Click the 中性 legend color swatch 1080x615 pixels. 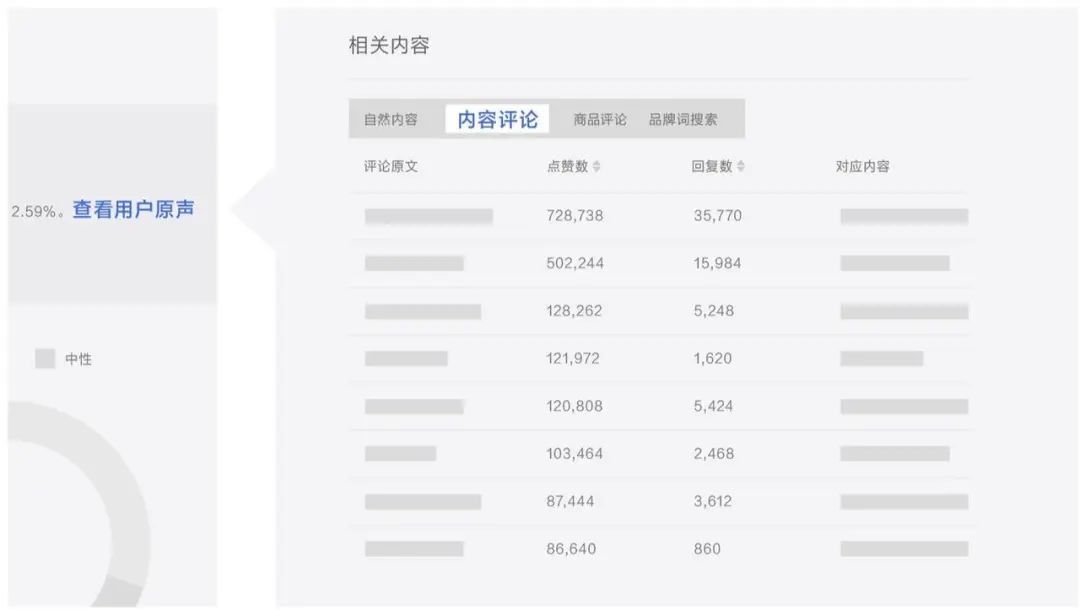coord(45,359)
